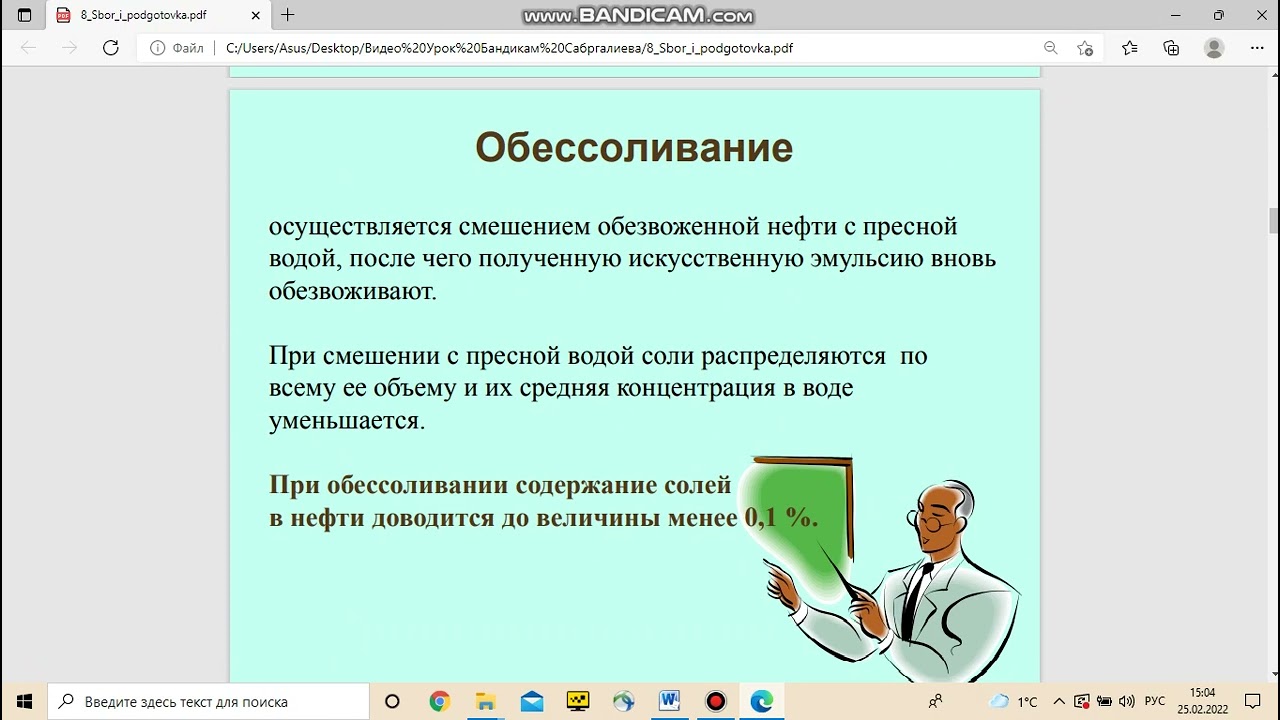Click the word "обезвоживают." in the slide
1280x720 pixels.
(353, 291)
